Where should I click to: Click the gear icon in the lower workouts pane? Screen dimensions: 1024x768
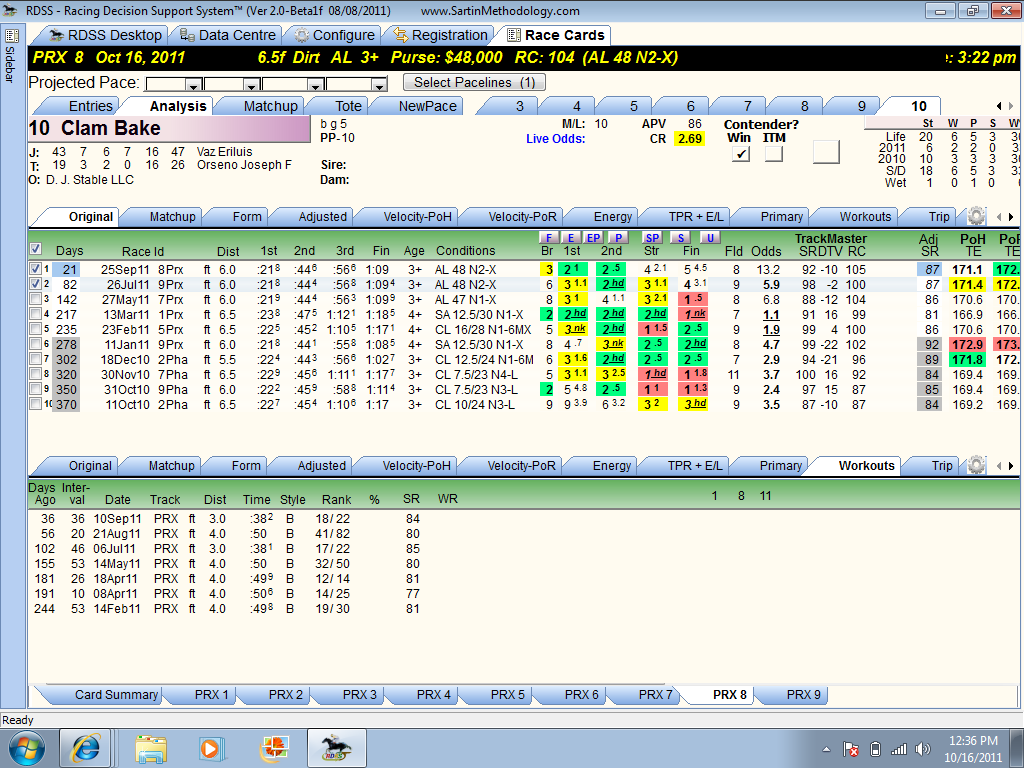[976, 465]
